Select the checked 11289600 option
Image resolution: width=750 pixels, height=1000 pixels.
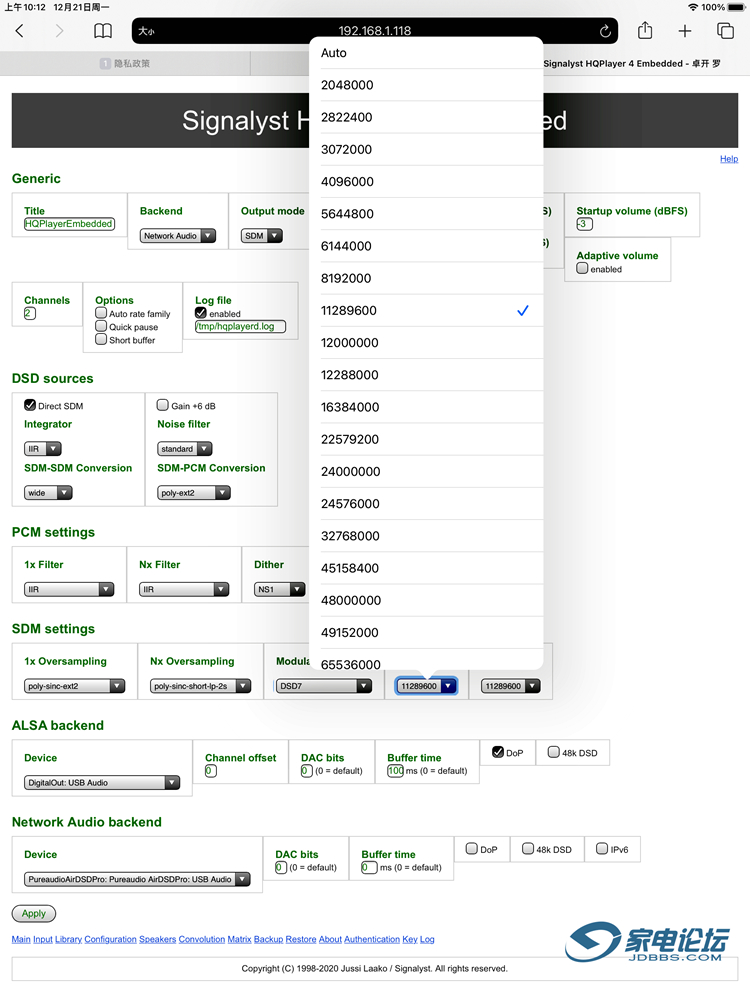426,311
